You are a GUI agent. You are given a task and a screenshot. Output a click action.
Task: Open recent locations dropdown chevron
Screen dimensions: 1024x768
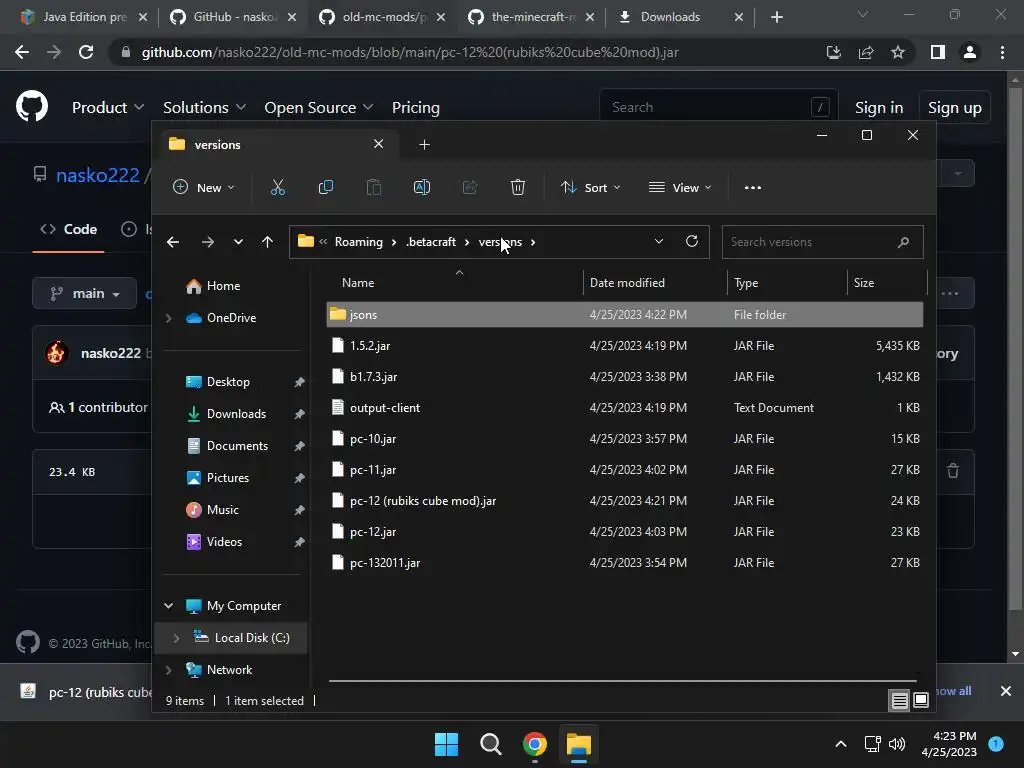click(x=238, y=242)
